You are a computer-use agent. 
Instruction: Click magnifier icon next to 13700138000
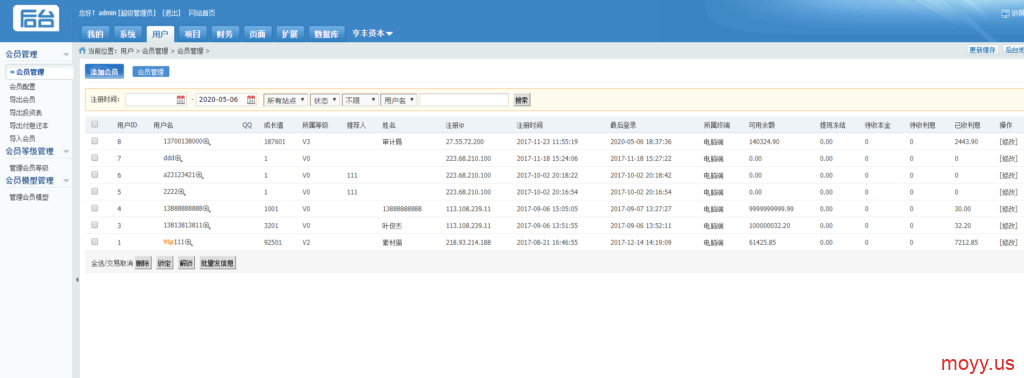coord(207,142)
